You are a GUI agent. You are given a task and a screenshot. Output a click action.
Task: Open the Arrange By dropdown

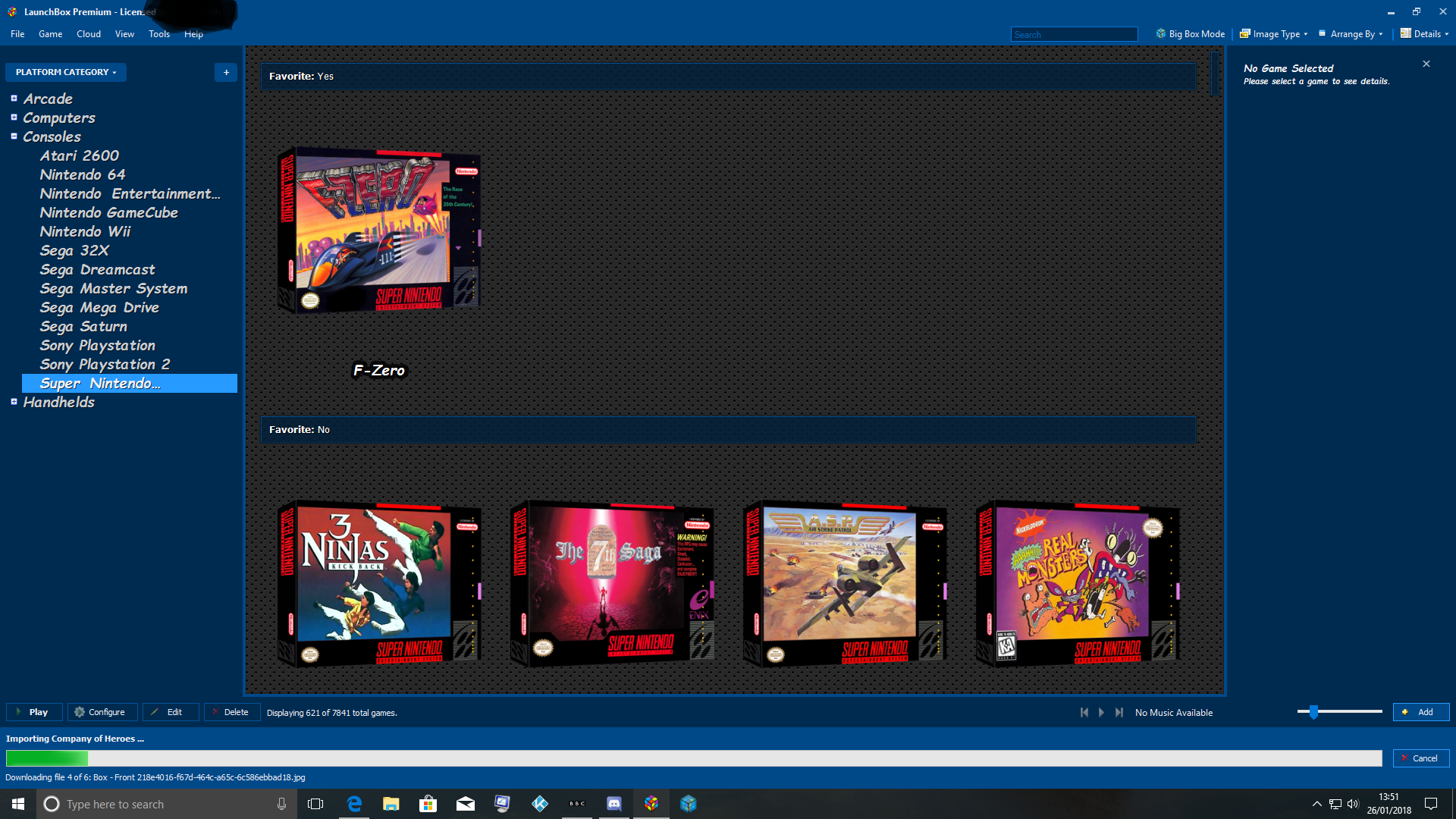(1351, 34)
